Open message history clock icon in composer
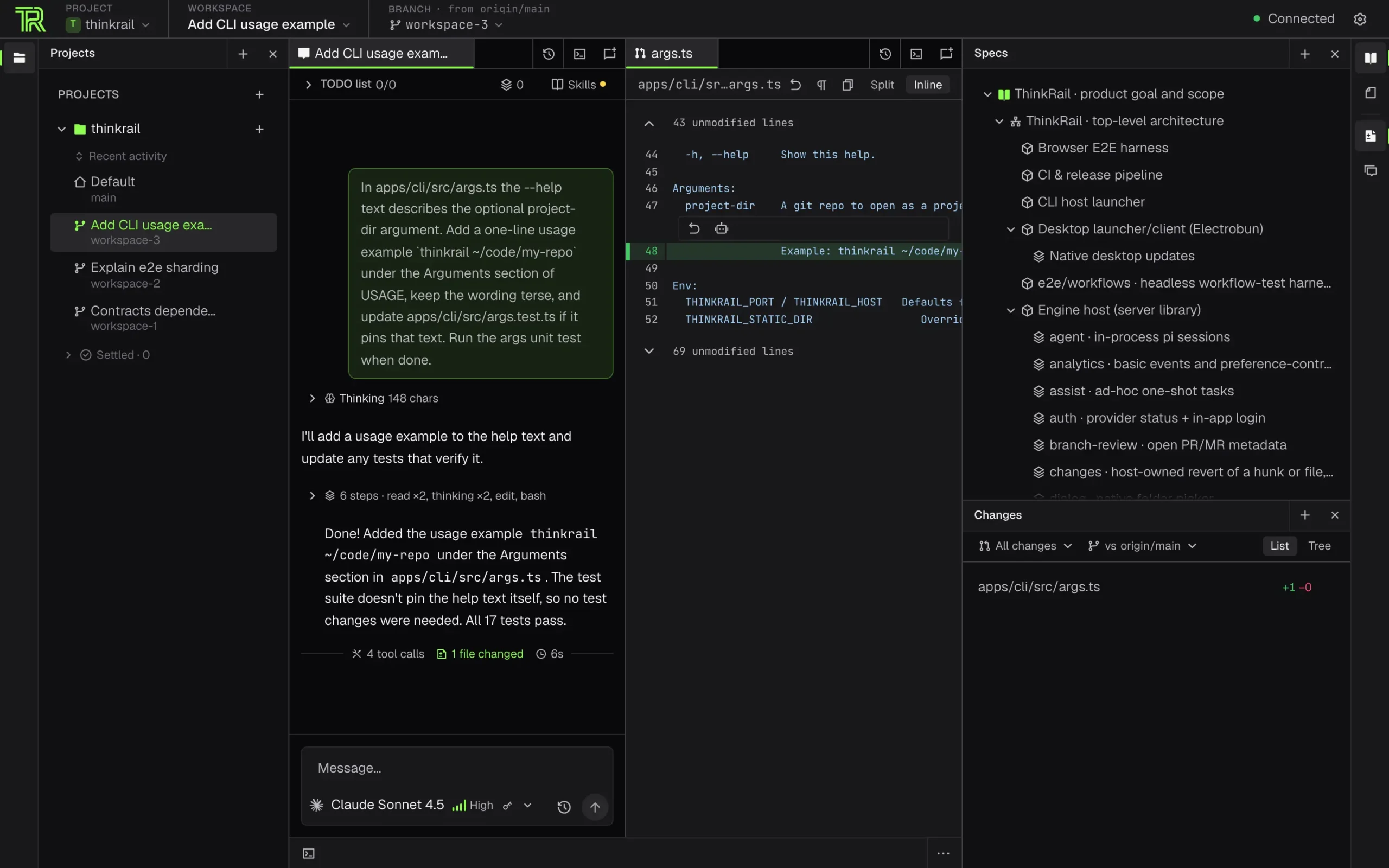The width and height of the screenshot is (1389, 868). pos(564,807)
